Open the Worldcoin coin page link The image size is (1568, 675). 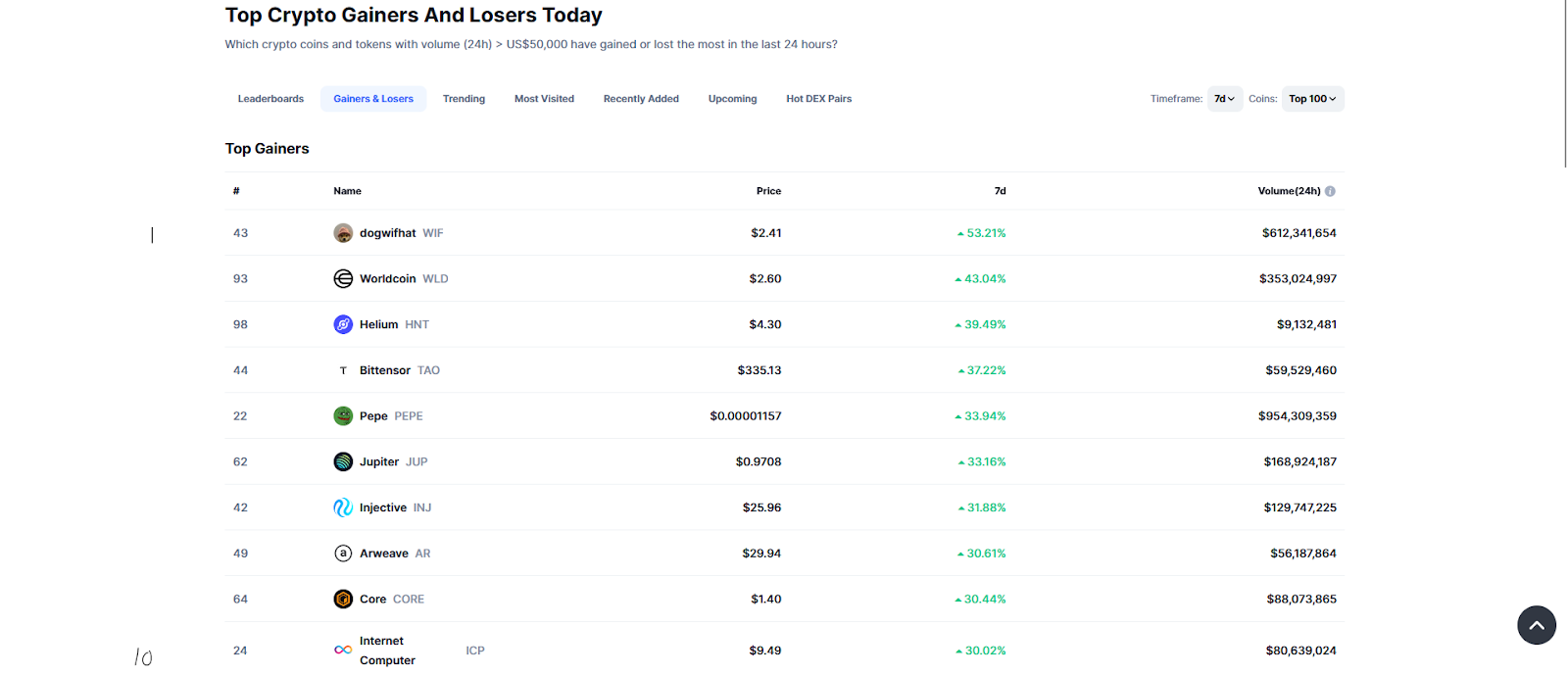(388, 279)
